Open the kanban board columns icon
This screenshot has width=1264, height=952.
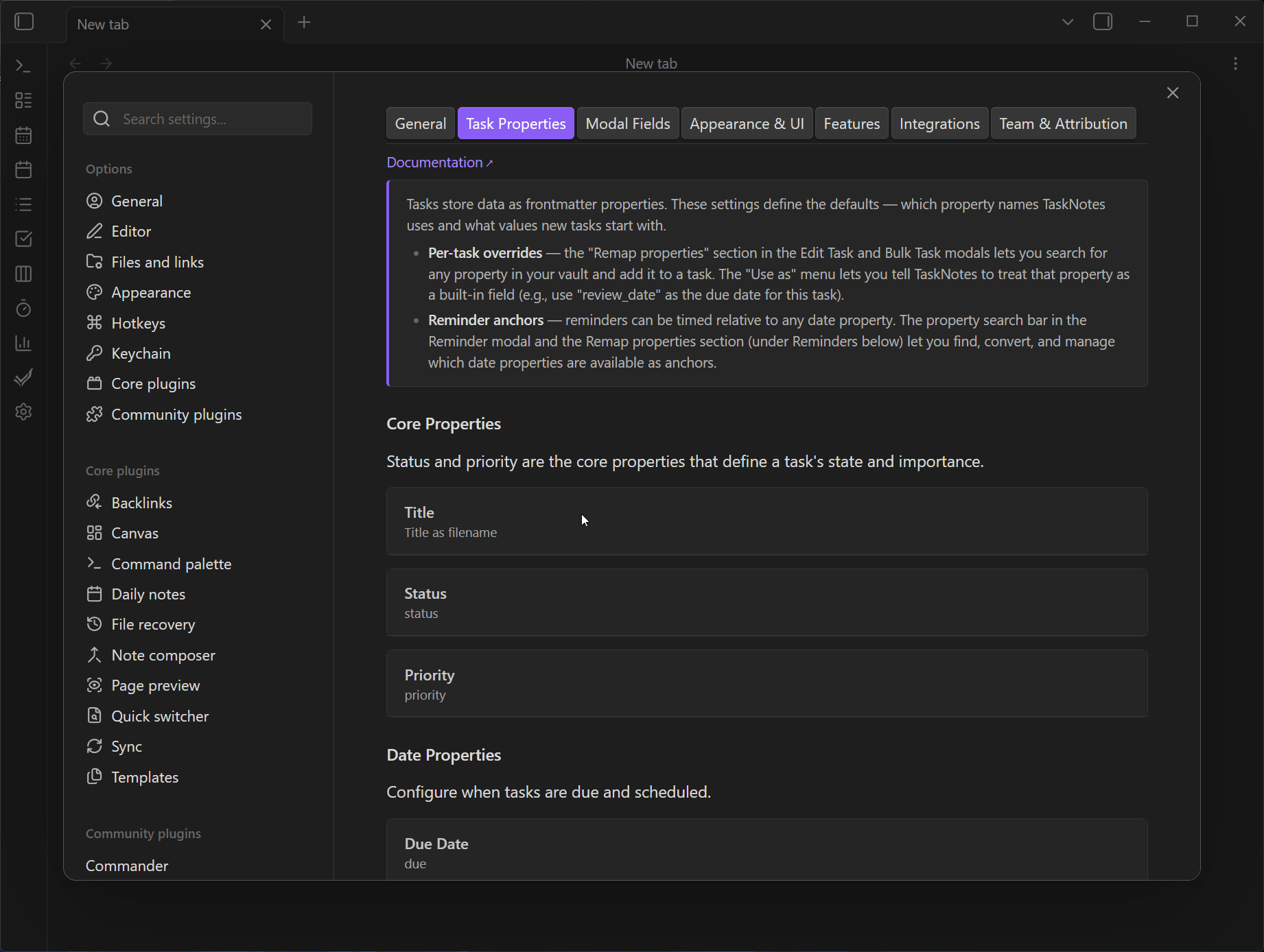click(23, 274)
